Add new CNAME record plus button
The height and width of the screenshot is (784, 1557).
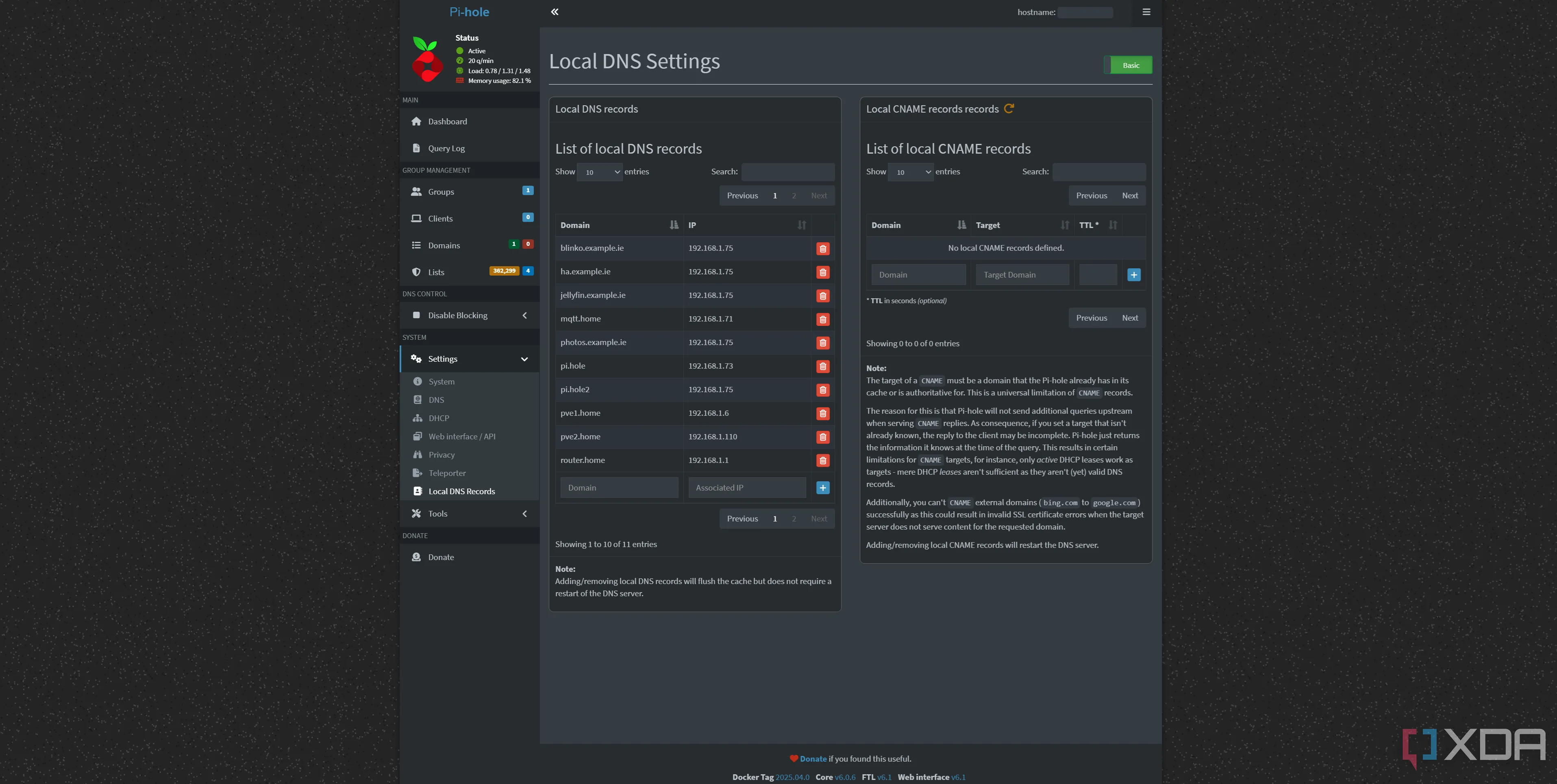1133,275
